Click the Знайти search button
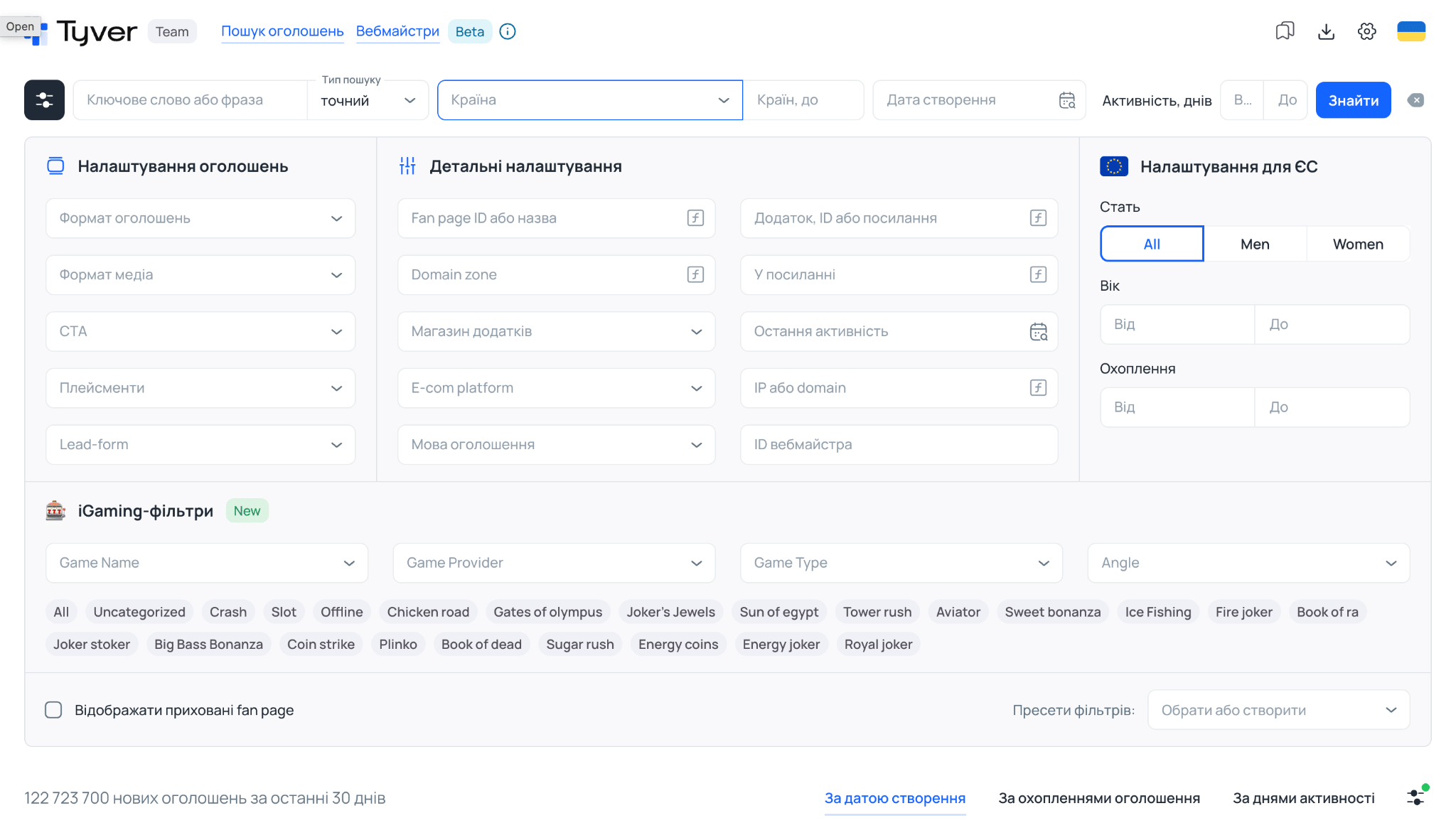This screenshot has width=1456, height=823. tap(1353, 100)
